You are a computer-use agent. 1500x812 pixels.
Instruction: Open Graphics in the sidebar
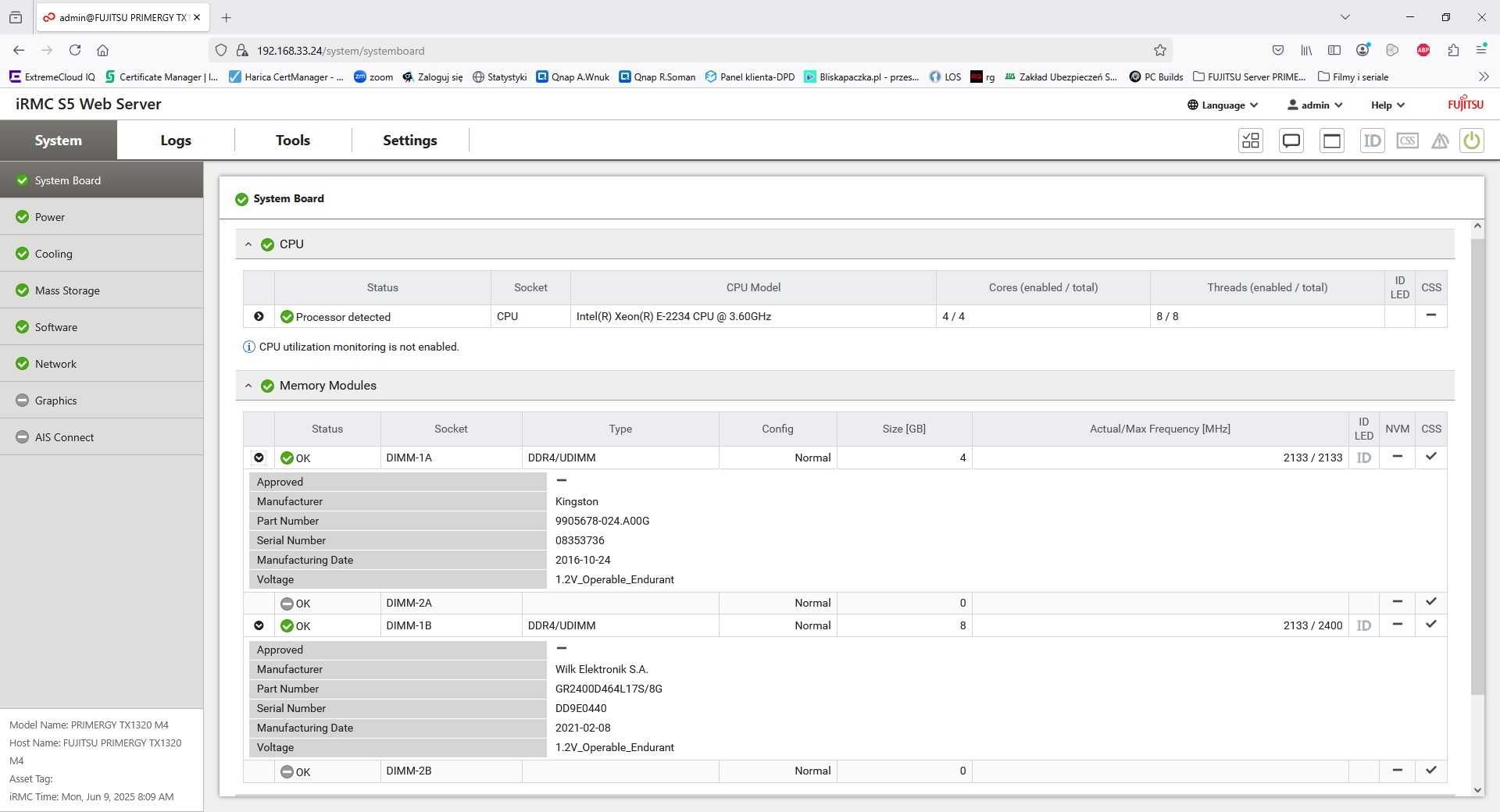tap(102, 401)
